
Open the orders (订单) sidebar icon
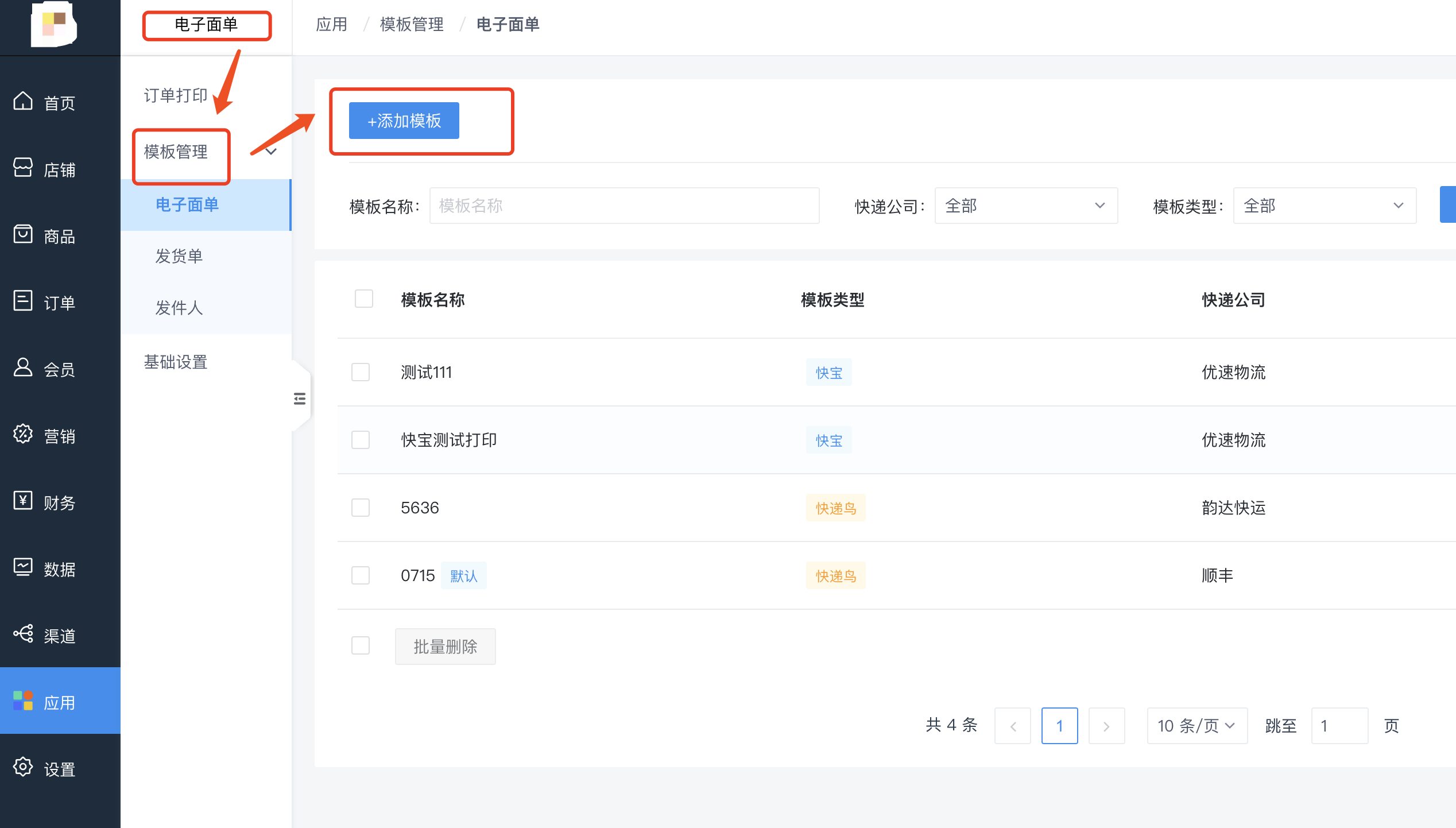point(23,301)
